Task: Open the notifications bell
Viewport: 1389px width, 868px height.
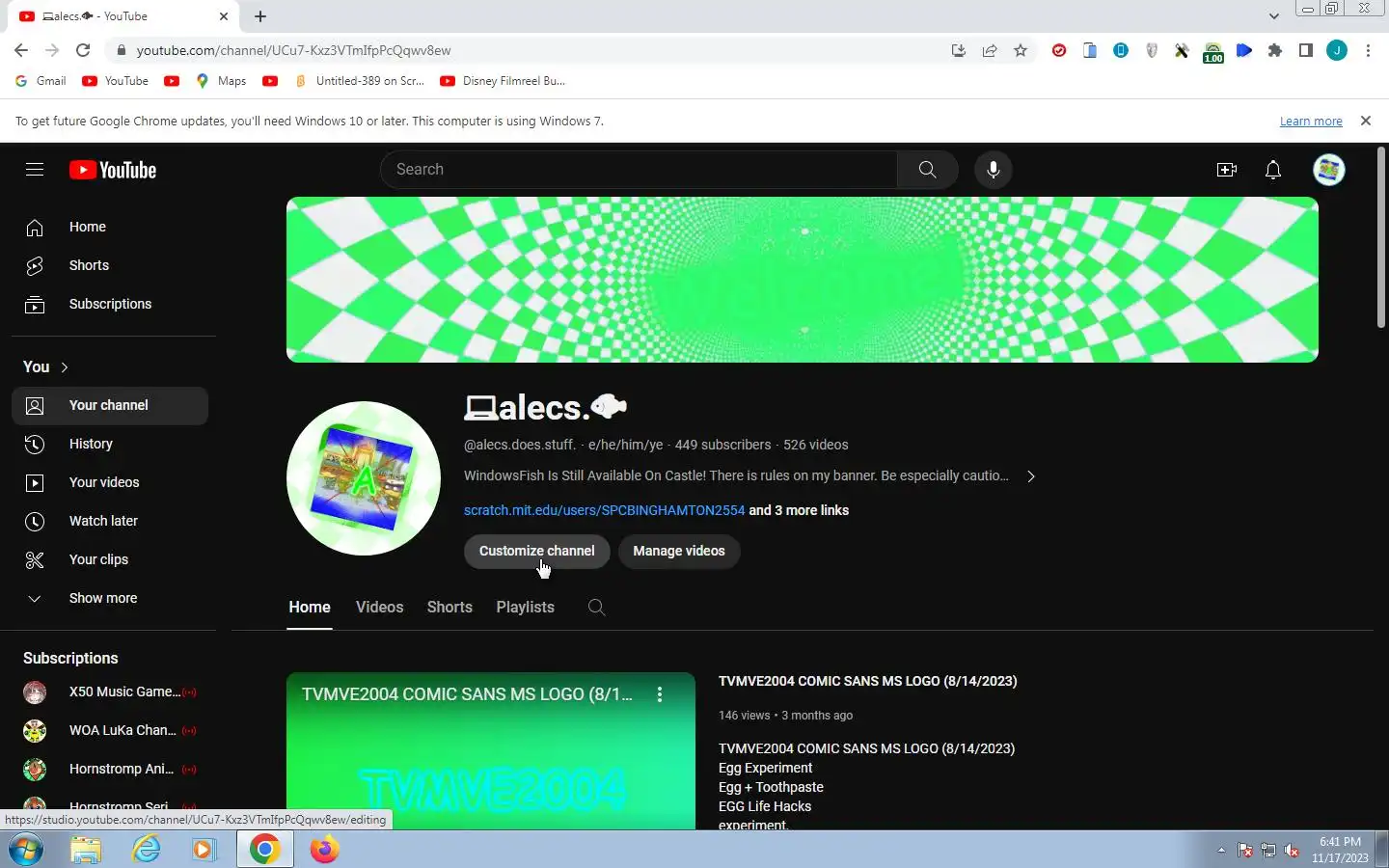Action: 1273,170
